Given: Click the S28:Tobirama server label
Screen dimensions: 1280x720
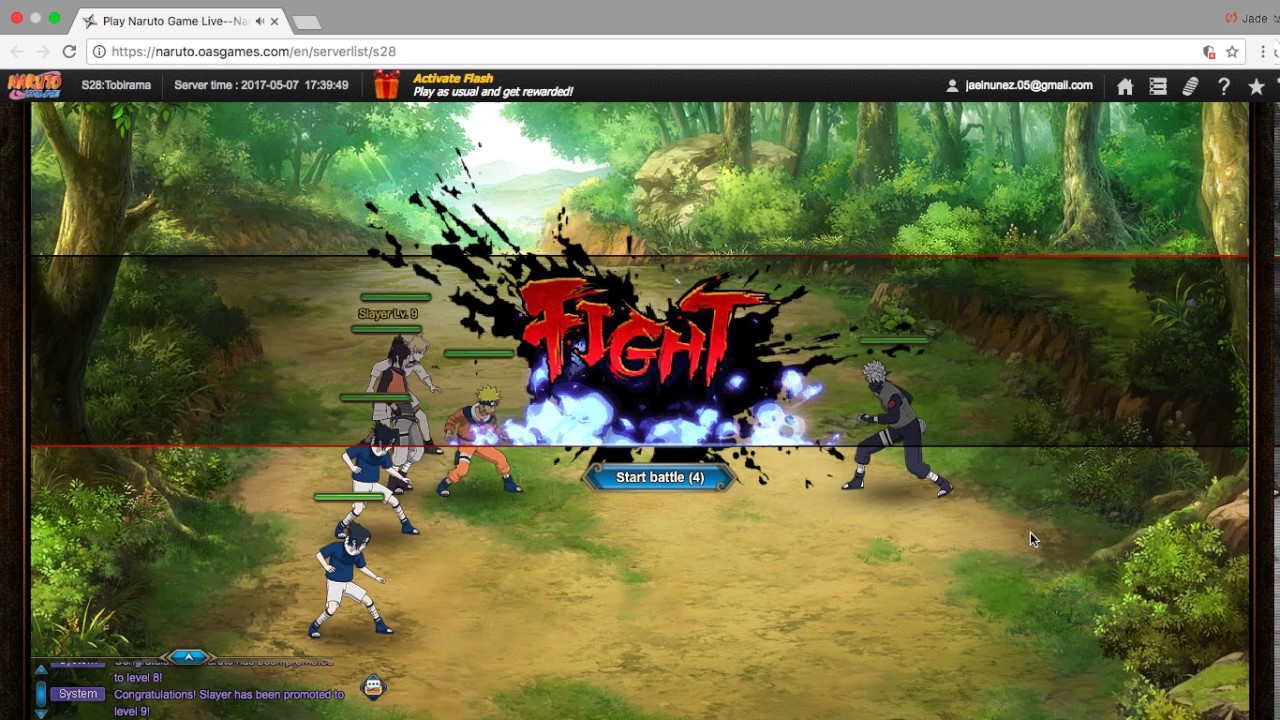Looking at the screenshot, I should 116,85.
